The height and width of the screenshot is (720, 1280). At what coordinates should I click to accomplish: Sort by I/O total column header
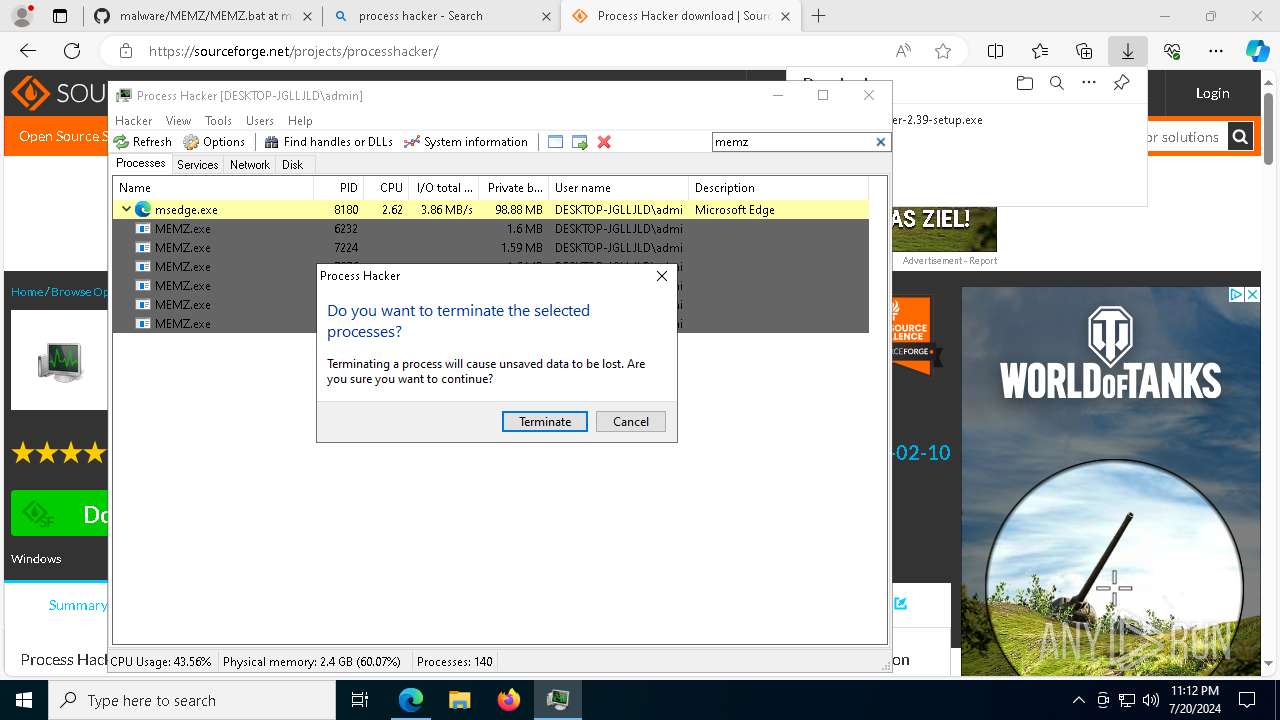pyautogui.click(x=444, y=188)
